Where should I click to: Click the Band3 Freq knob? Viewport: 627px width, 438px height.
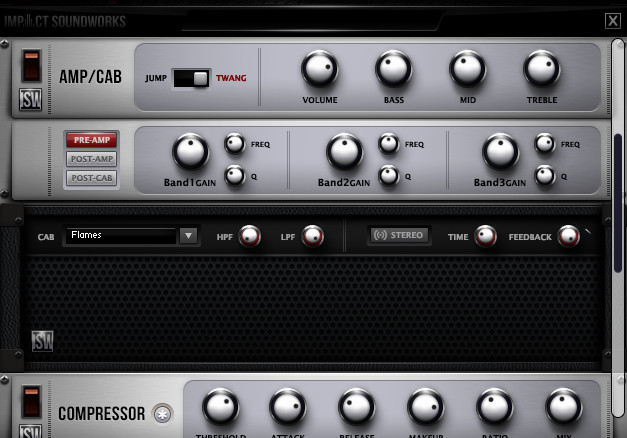(545, 144)
